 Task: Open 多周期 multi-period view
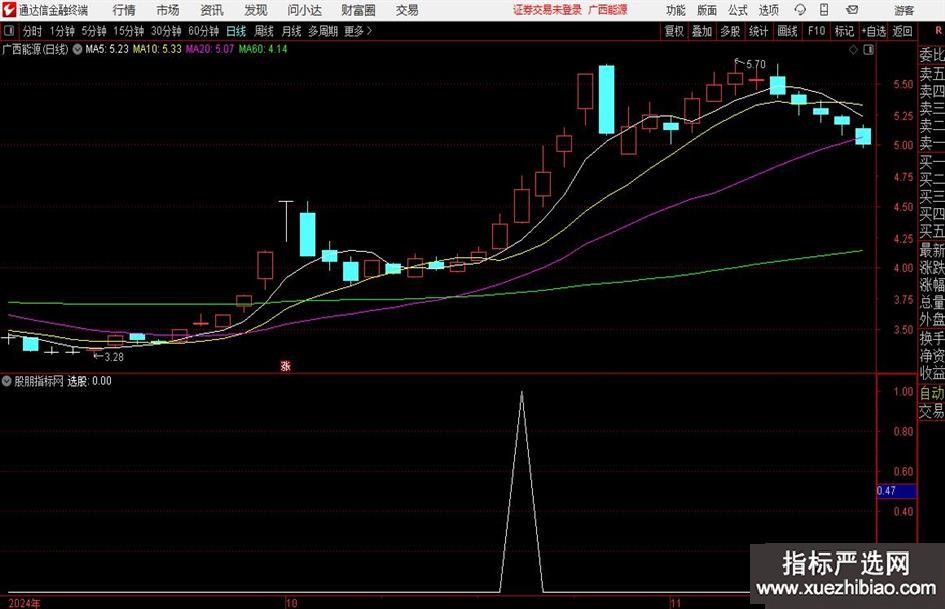323,31
